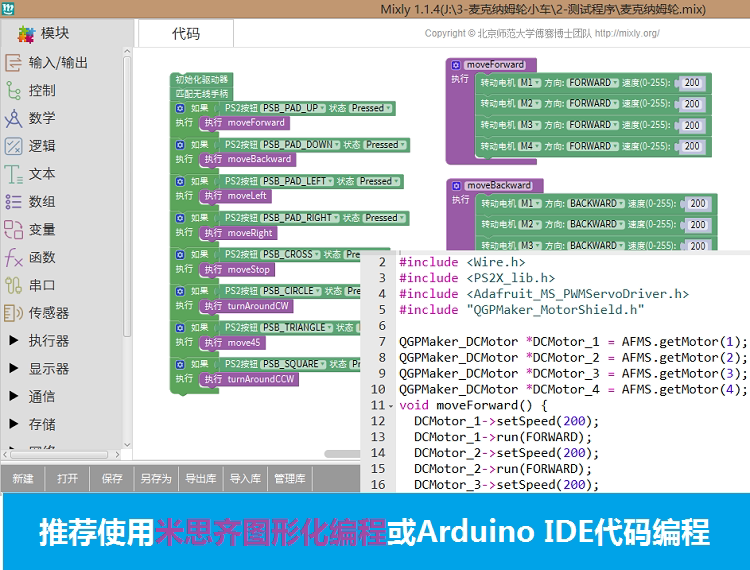Open the 逻辑 category icon
The height and width of the screenshot is (570, 750).
coord(13,146)
